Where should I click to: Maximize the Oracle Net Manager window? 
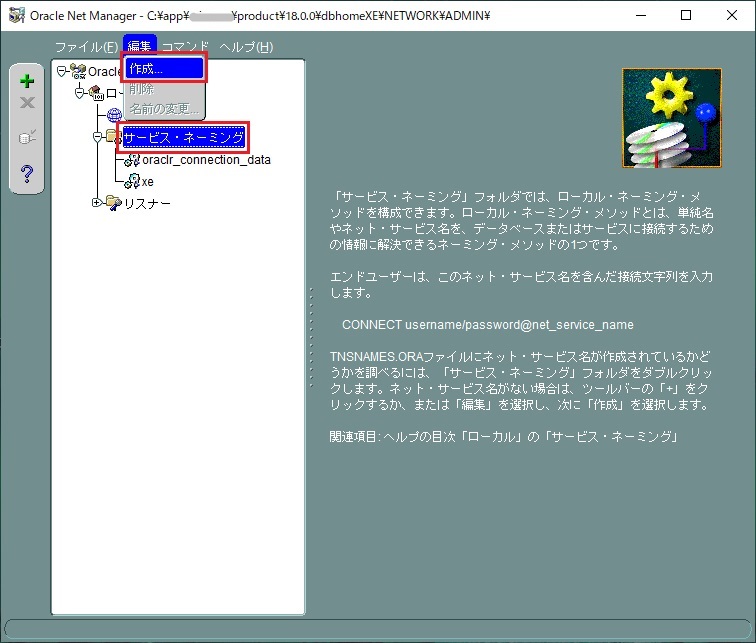pos(686,15)
